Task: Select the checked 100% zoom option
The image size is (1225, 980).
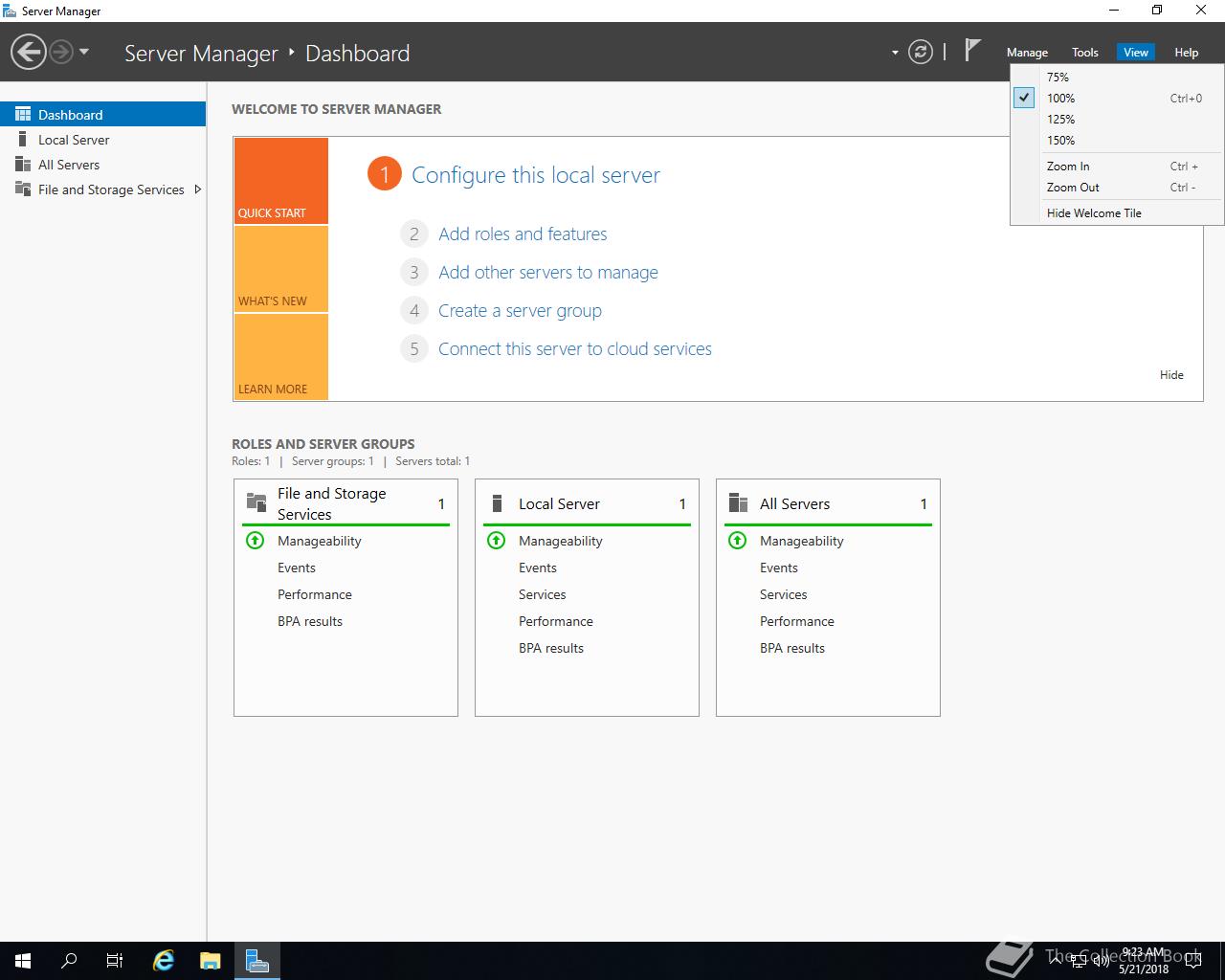Action: coord(1117,98)
